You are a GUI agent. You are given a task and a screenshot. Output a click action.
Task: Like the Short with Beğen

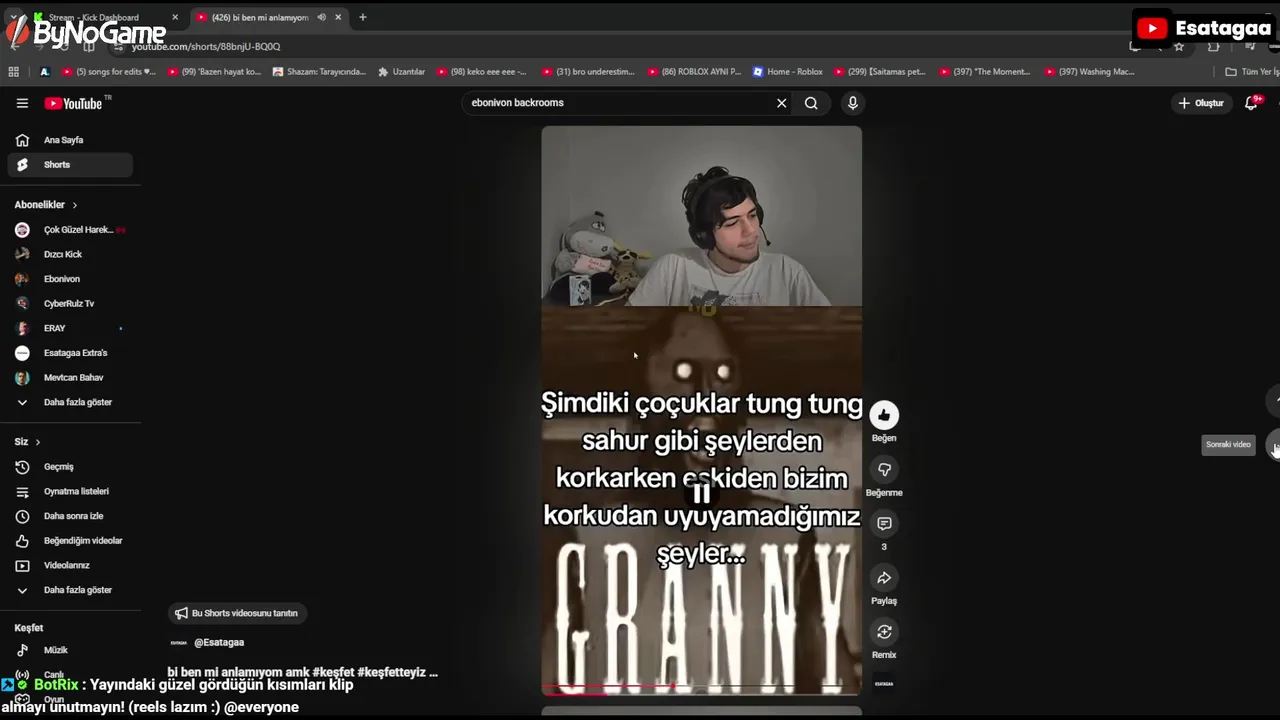pos(884,415)
